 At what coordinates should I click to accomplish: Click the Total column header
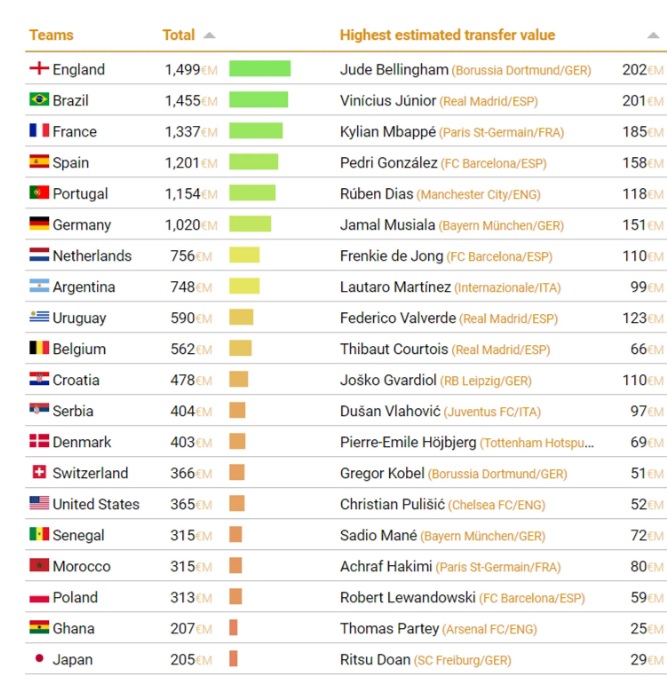coord(178,35)
